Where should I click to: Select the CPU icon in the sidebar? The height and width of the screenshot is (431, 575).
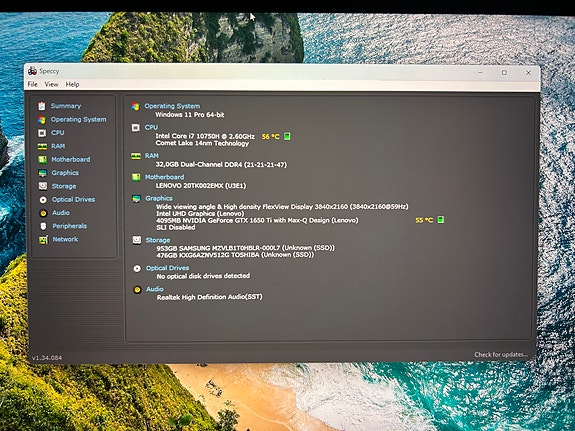point(42,133)
